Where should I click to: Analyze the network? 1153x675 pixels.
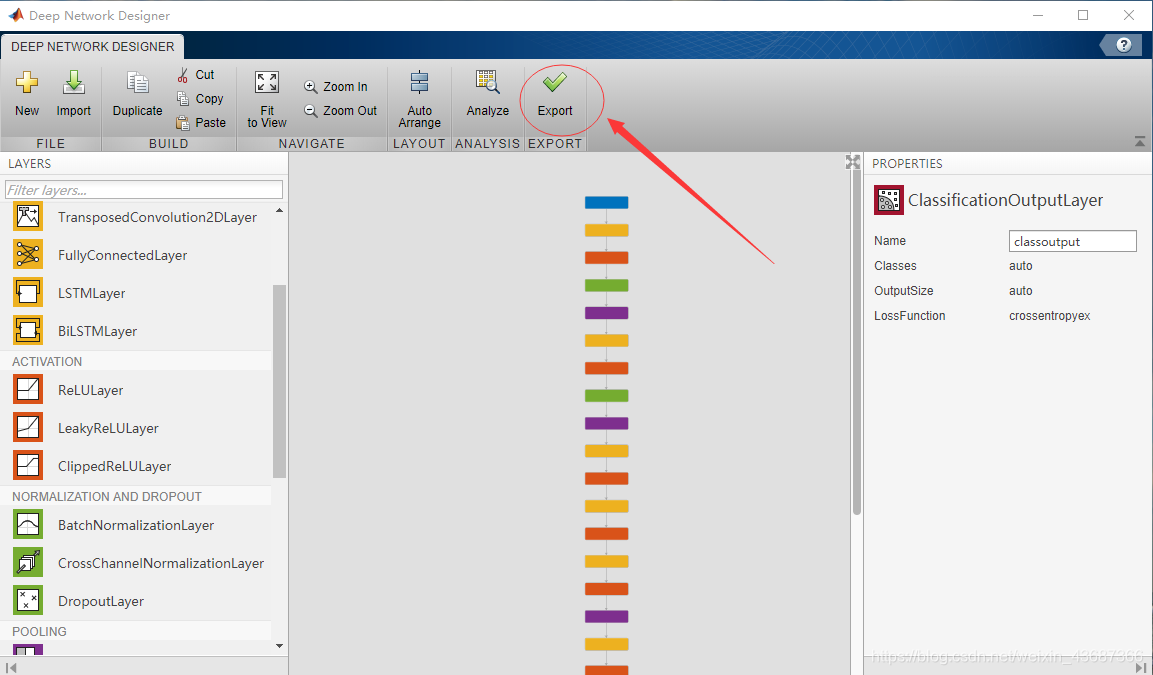coord(488,93)
